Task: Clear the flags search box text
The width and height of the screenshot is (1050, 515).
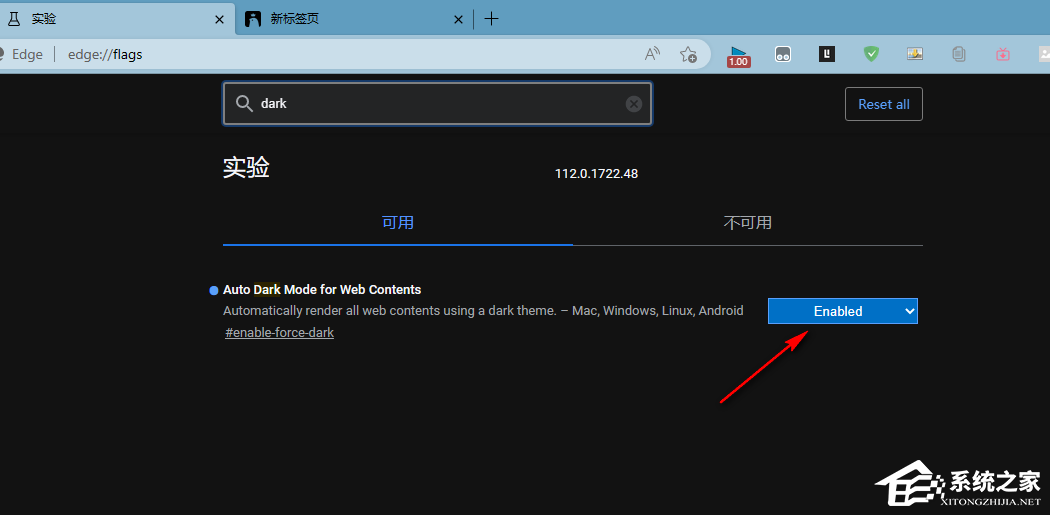Action: coord(633,104)
